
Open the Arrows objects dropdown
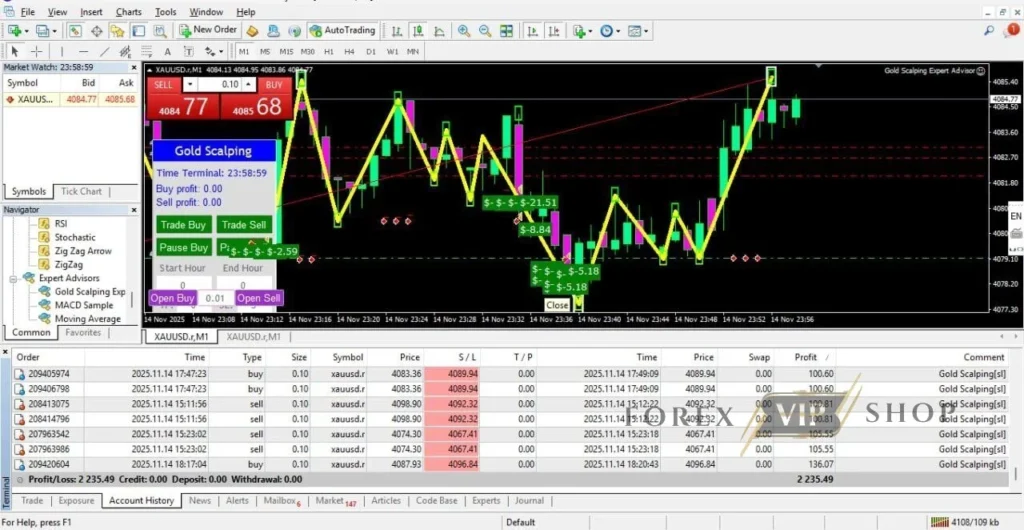click(x=214, y=52)
